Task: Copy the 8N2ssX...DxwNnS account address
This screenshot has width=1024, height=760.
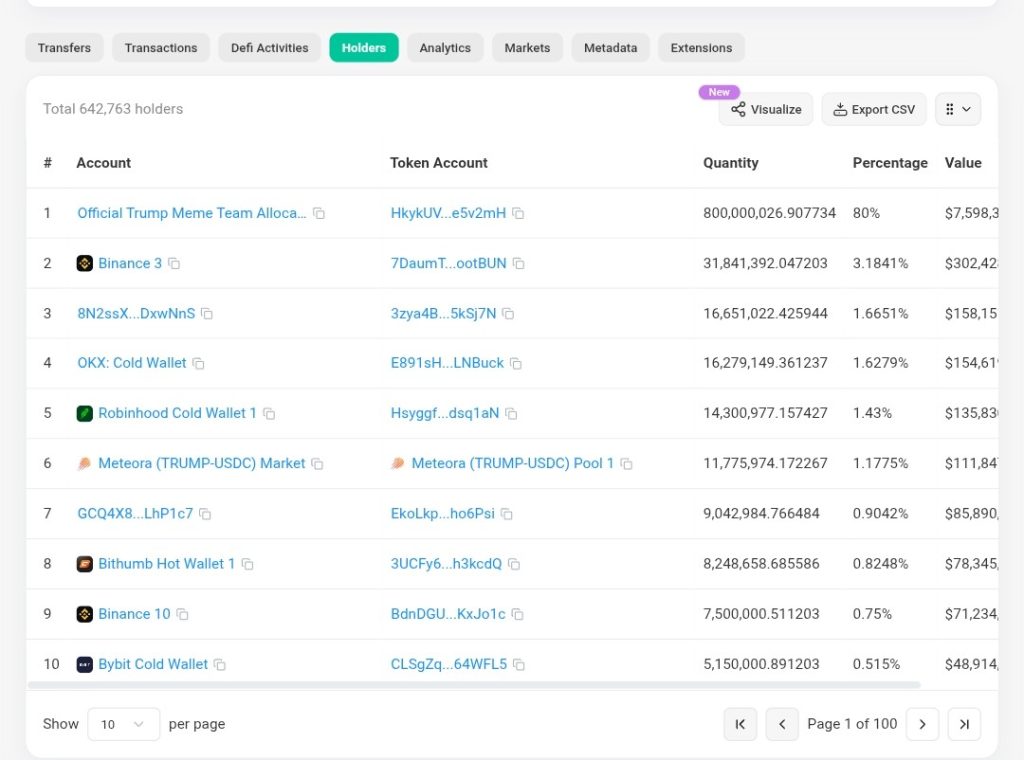Action: (x=207, y=314)
